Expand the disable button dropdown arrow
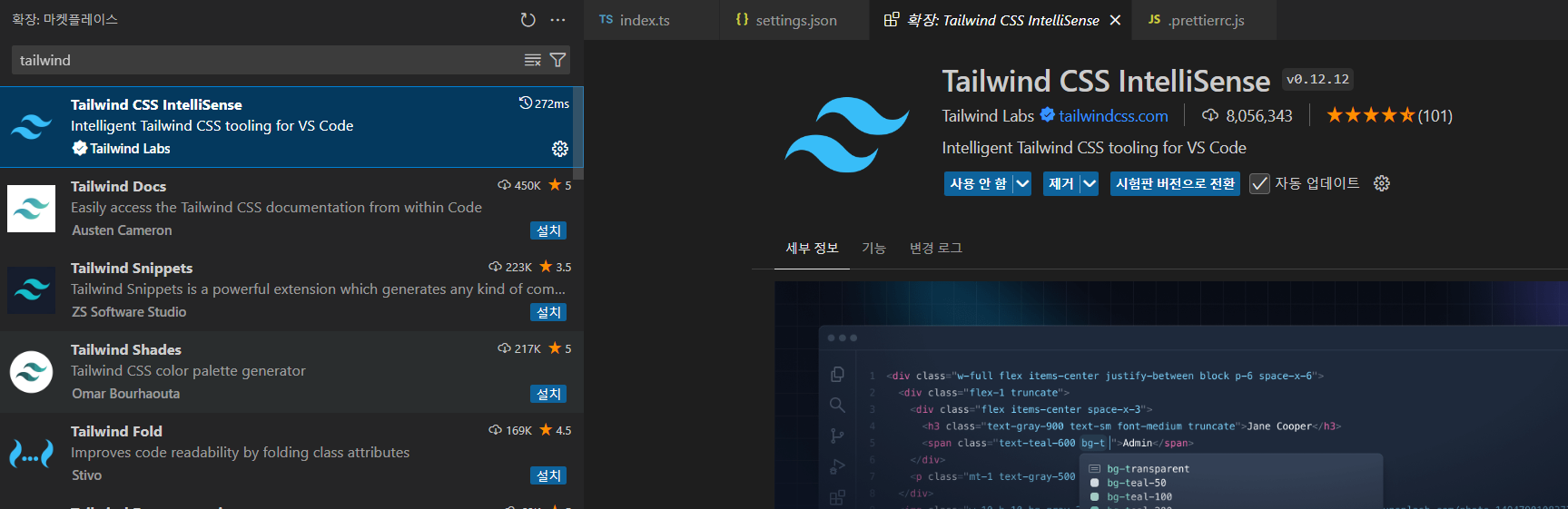The image size is (1568, 509). pos(1022,183)
